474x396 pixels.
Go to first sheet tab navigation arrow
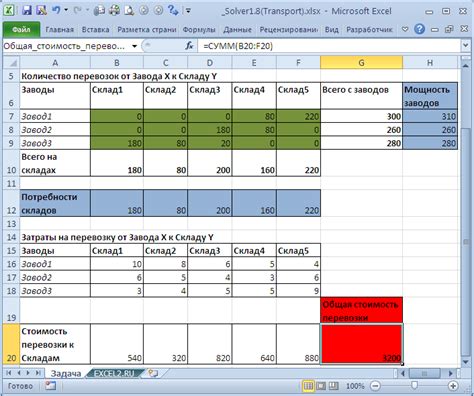(9, 373)
